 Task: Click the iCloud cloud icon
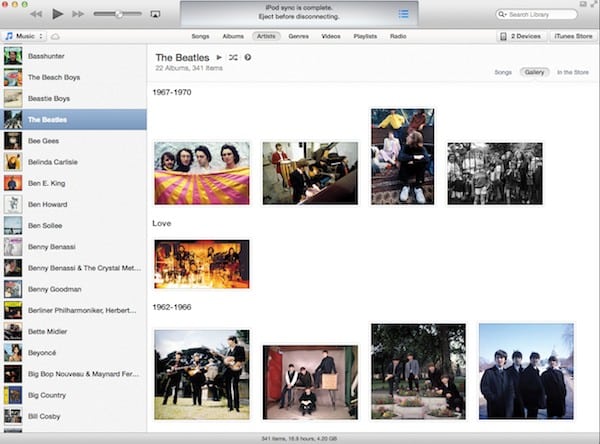55,37
